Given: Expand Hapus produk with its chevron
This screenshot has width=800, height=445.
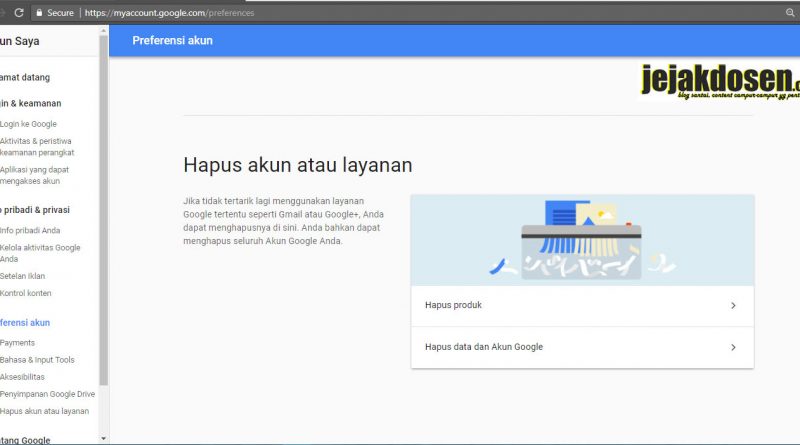Looking at the screenshot, I should (733, 306).
